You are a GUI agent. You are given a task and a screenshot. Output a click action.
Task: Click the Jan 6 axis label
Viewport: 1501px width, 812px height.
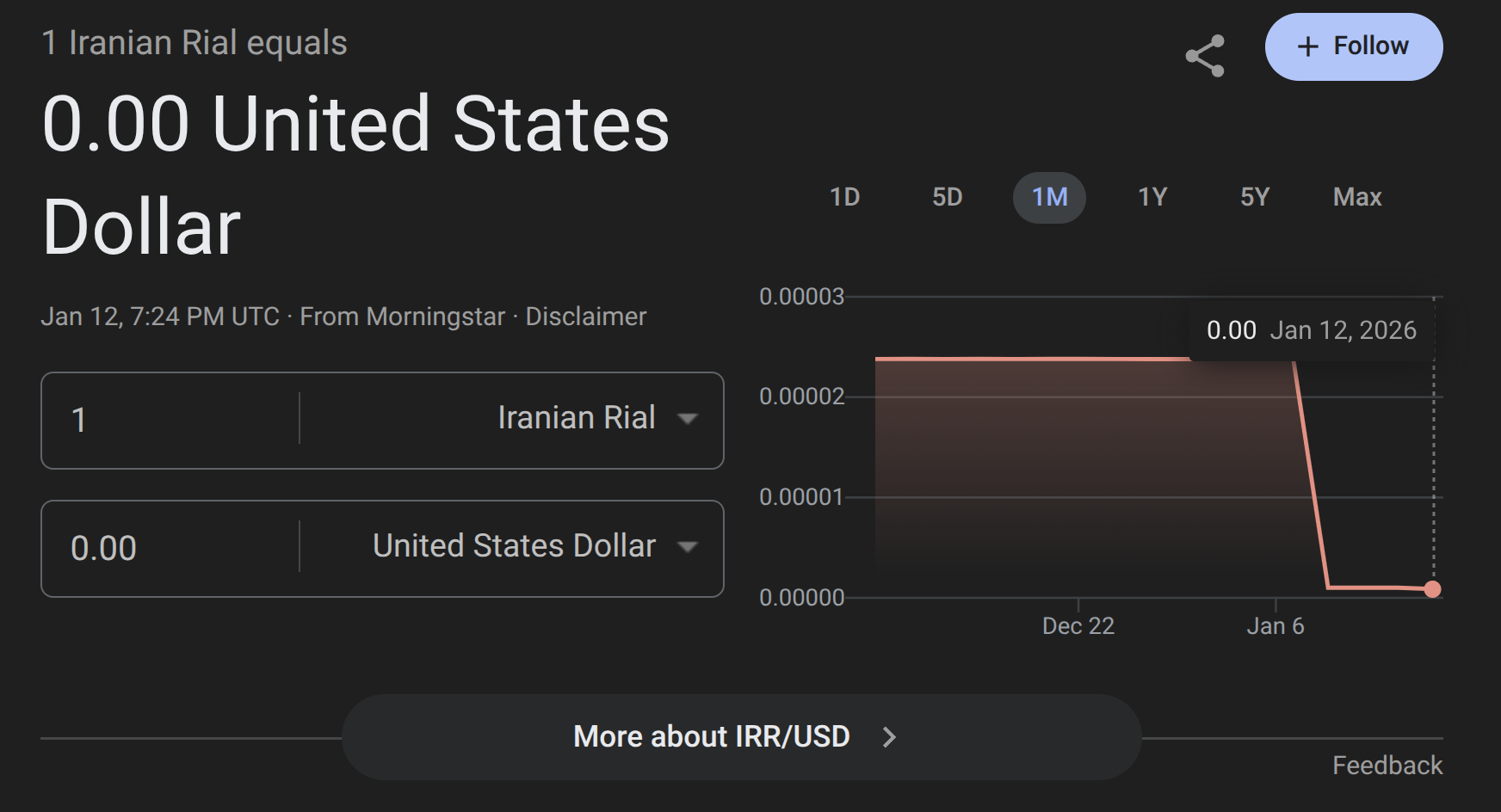click(1275, 625)
